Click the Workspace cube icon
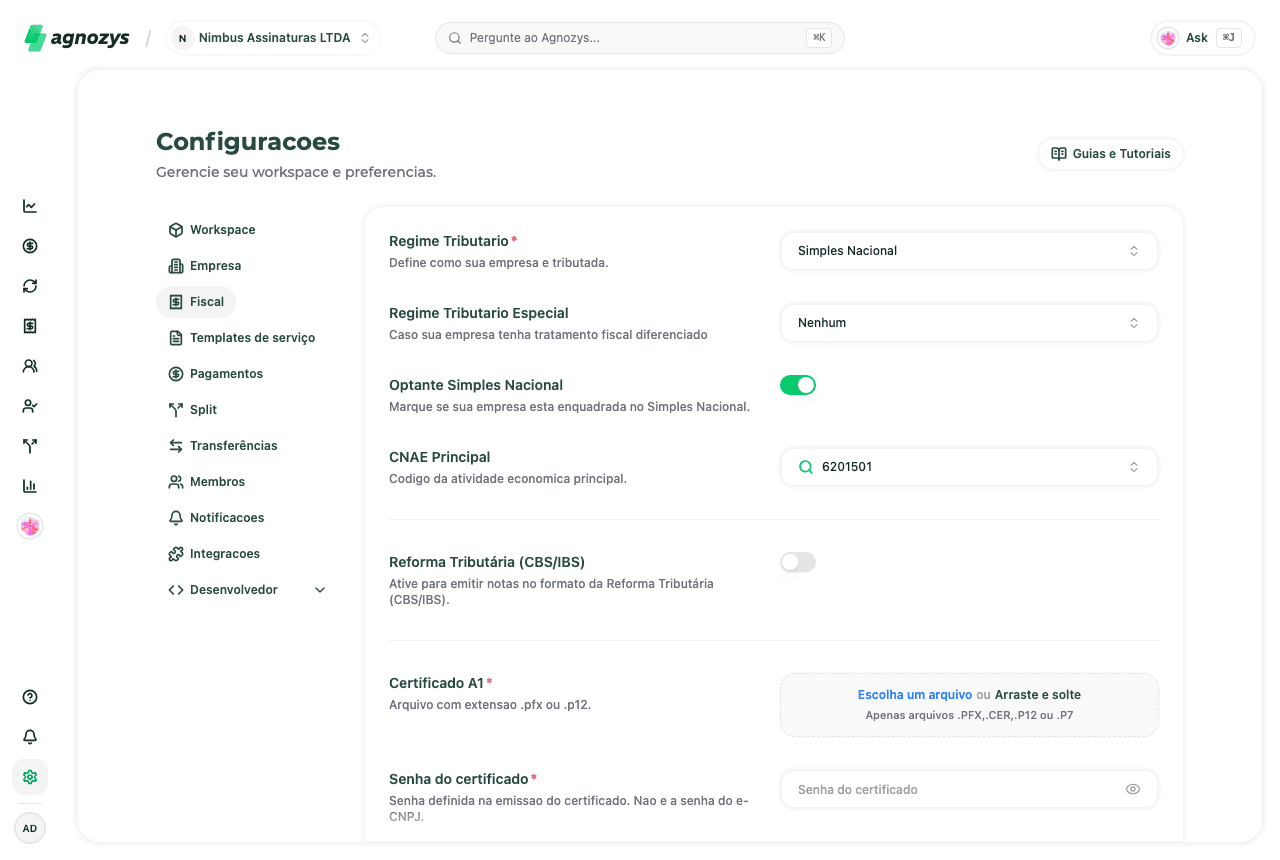1280x860 pixels. tap(176, 230)
